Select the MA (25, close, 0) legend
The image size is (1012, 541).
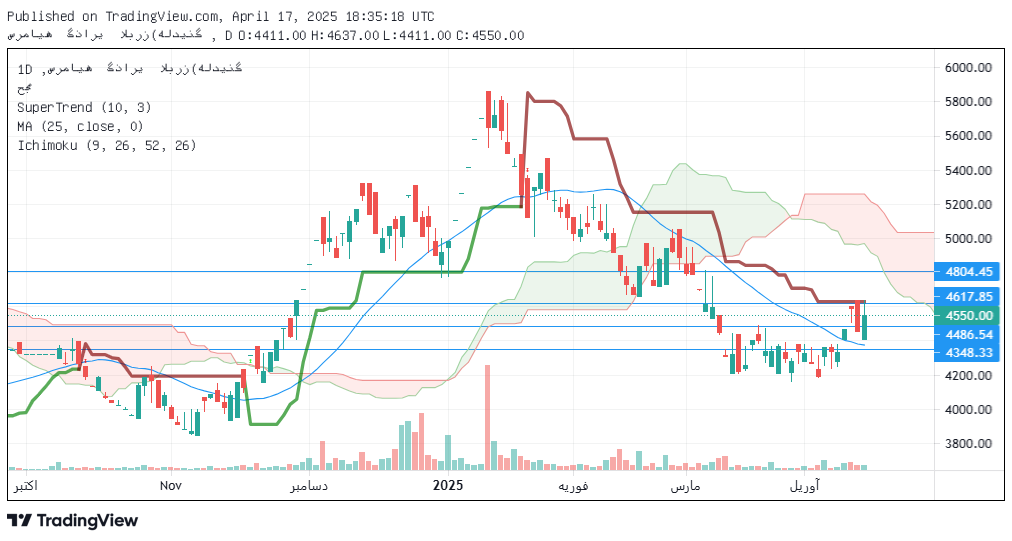[80, 126]
